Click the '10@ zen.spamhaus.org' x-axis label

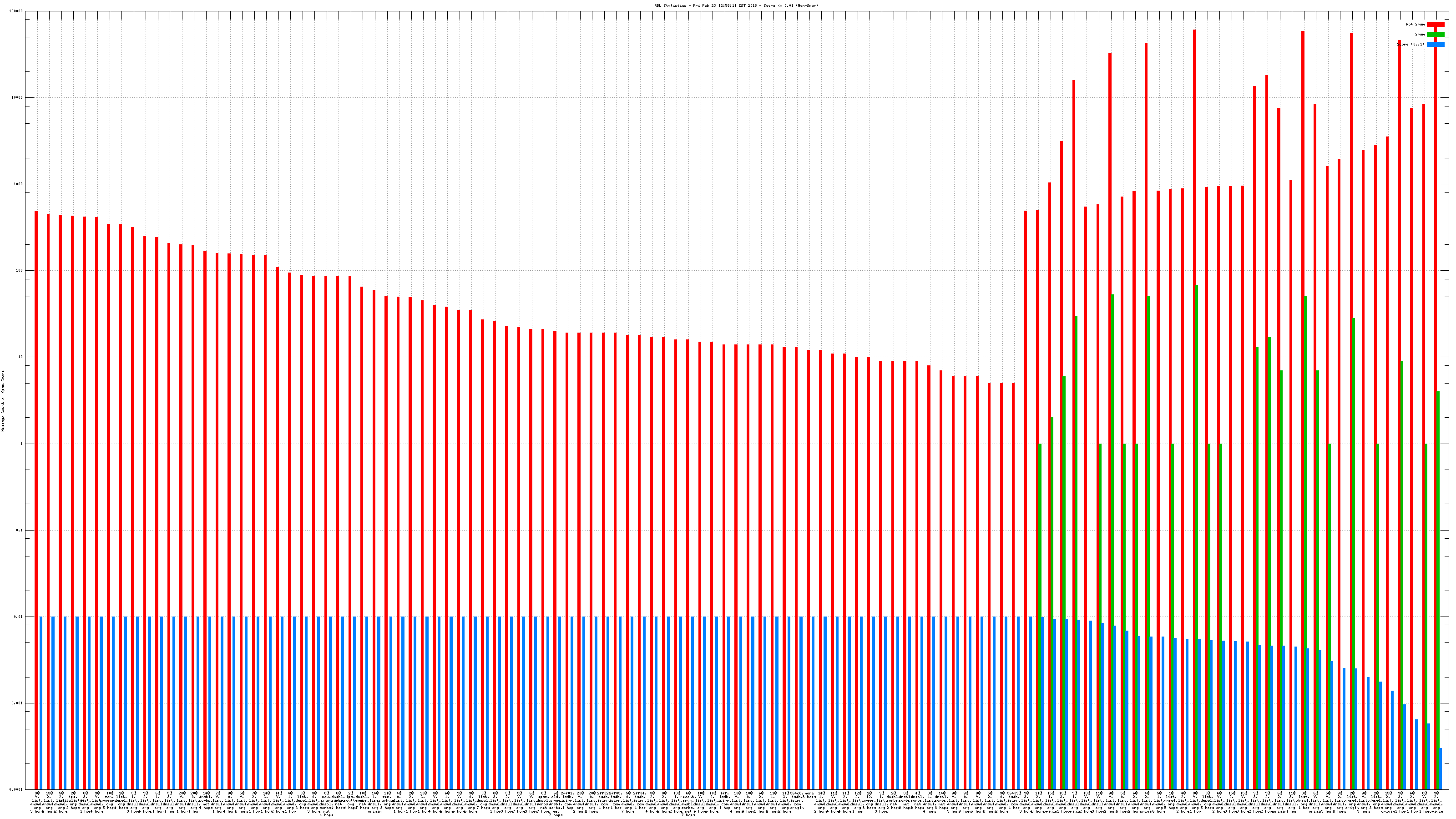tap(109, 798)
